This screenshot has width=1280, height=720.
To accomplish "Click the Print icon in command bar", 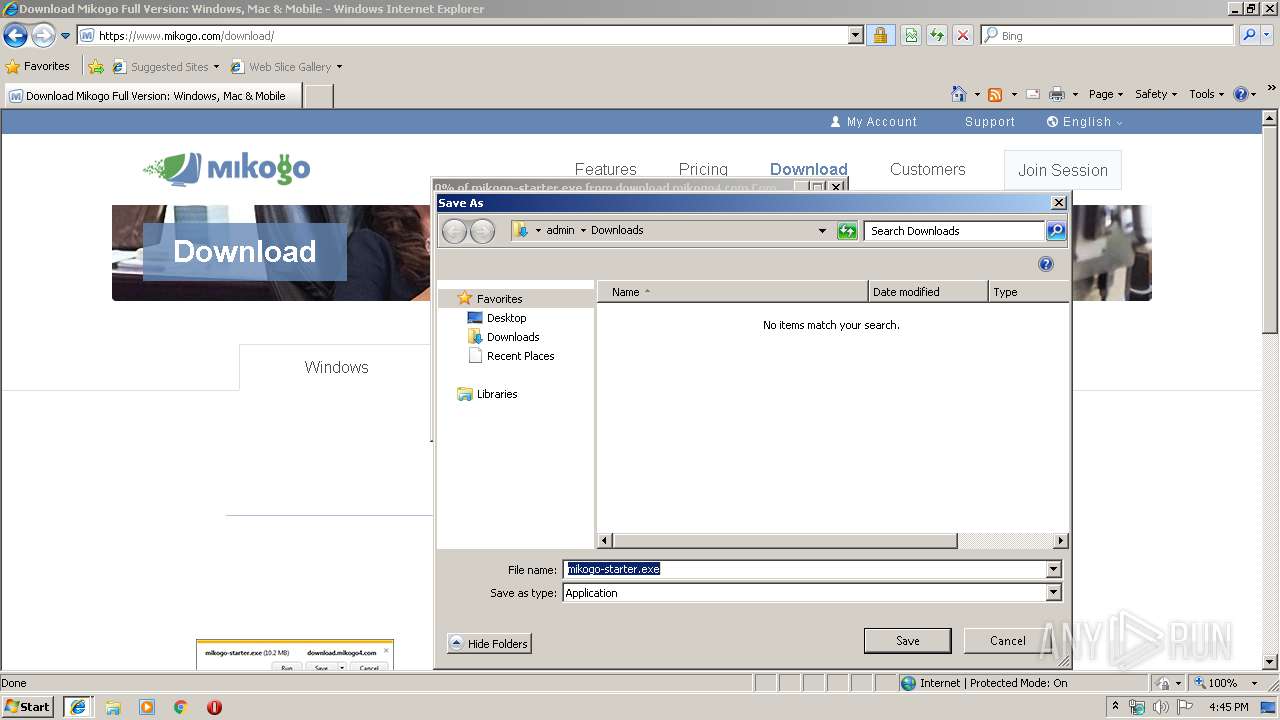I will 1056,94.
